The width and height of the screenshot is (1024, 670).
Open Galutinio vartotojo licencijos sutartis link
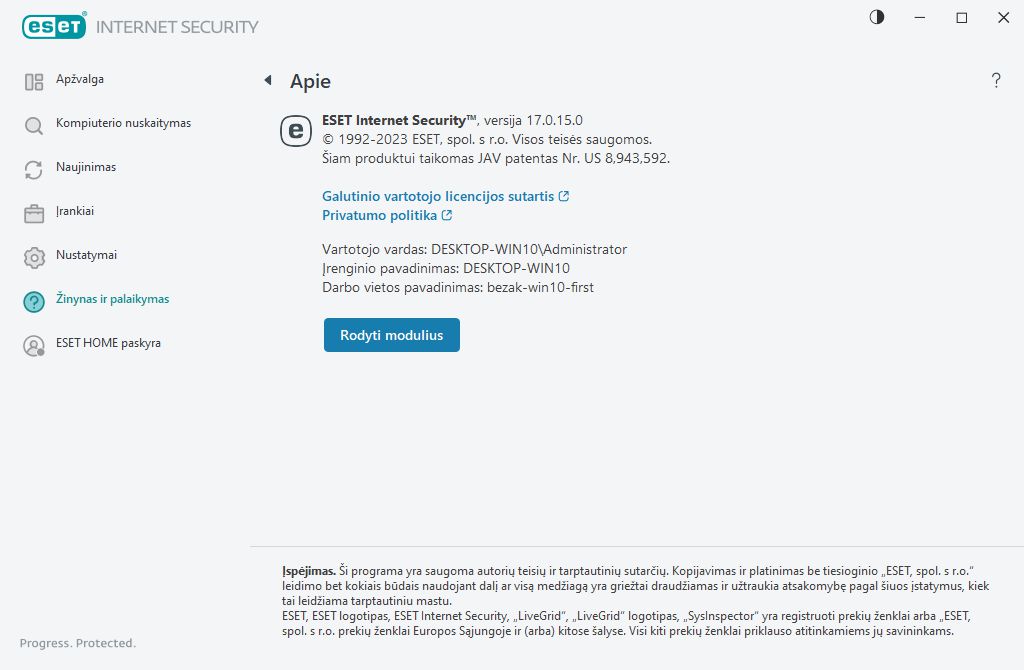(438, 196)
